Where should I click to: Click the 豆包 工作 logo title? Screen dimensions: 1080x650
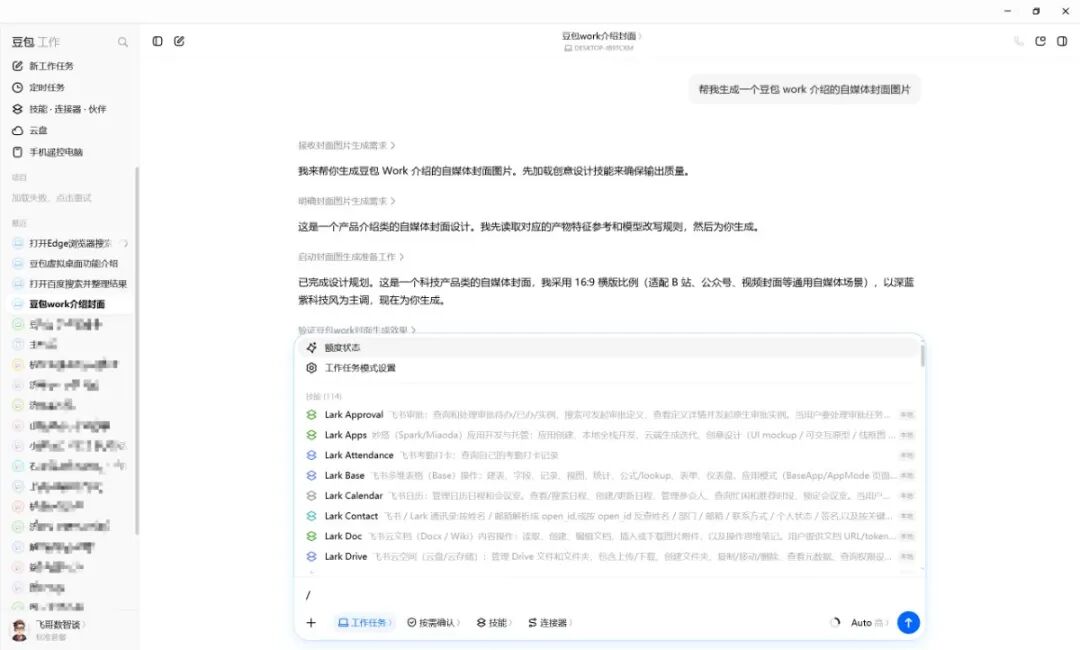[x=36, y=42]
